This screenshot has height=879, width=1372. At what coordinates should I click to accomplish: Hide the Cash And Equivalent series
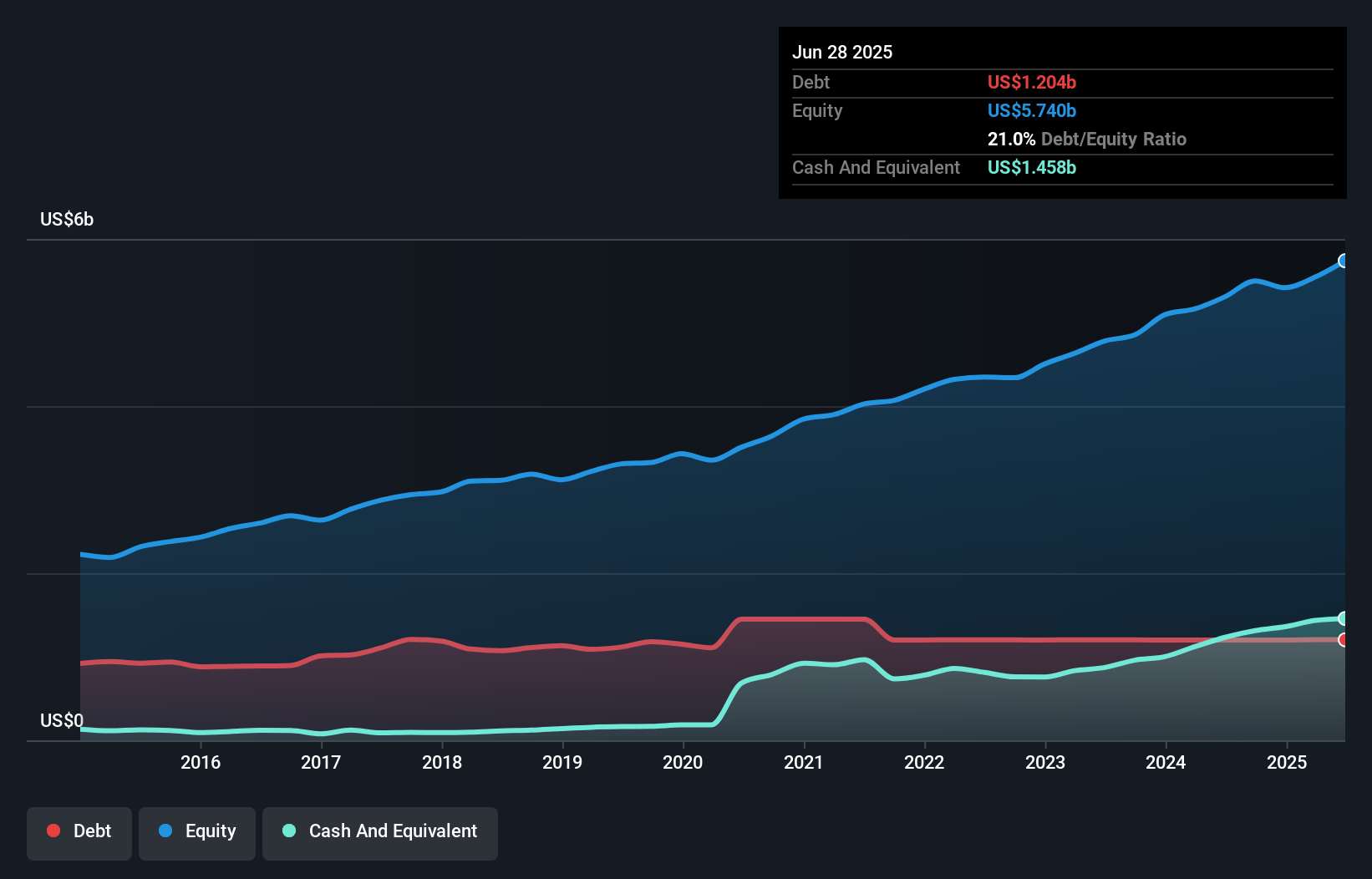pyautogui.click(x=380, y=833)
